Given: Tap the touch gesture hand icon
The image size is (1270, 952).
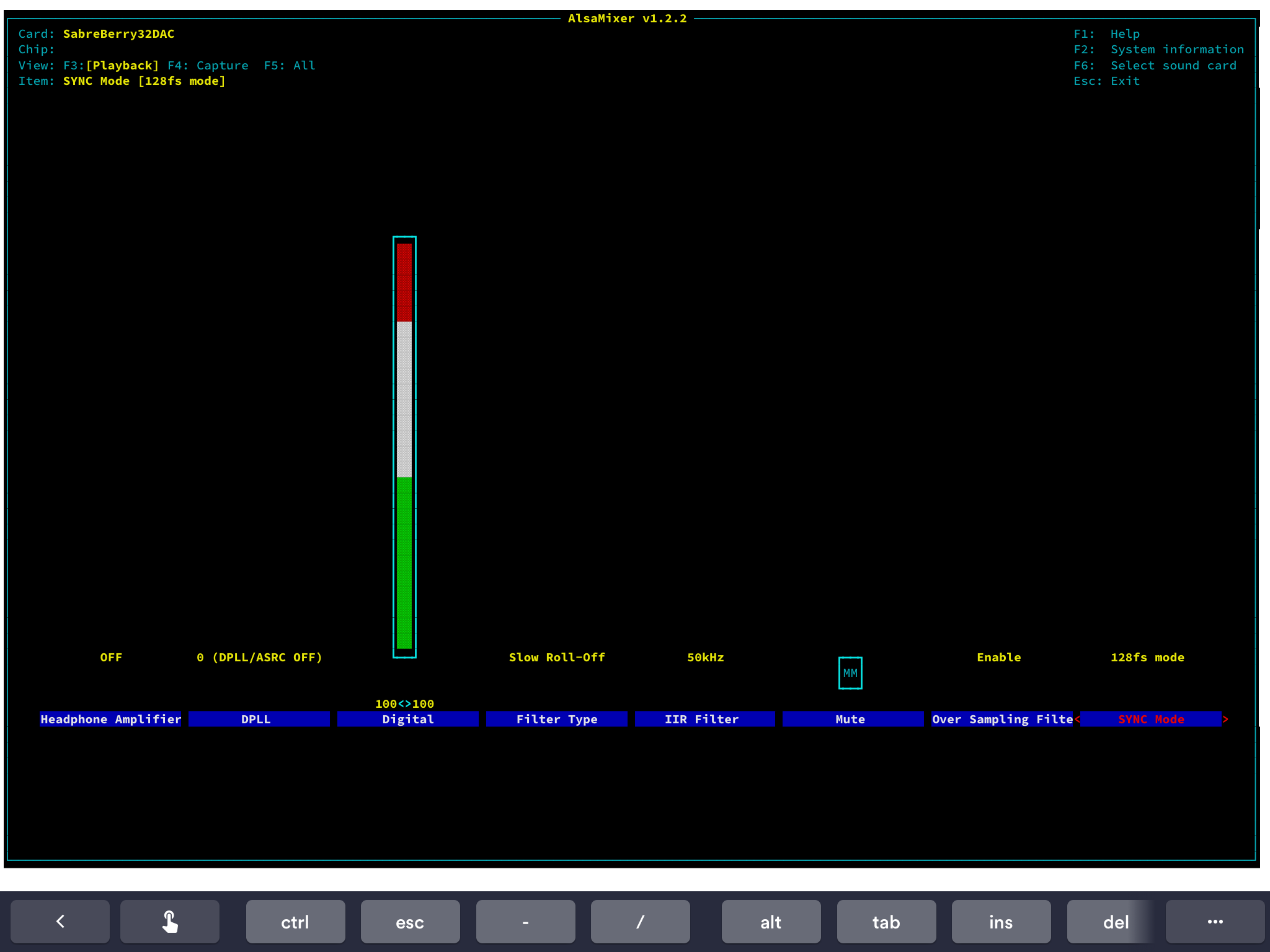Looking at the screenshot, I should [x=170, y=922].
